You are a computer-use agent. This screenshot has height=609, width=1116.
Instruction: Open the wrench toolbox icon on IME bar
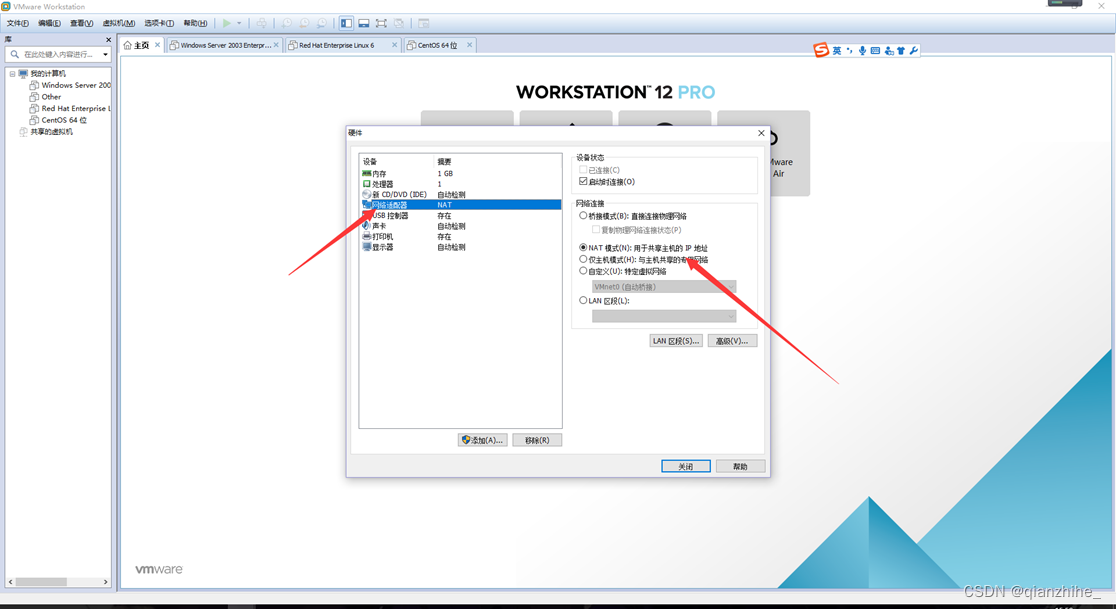914,51
